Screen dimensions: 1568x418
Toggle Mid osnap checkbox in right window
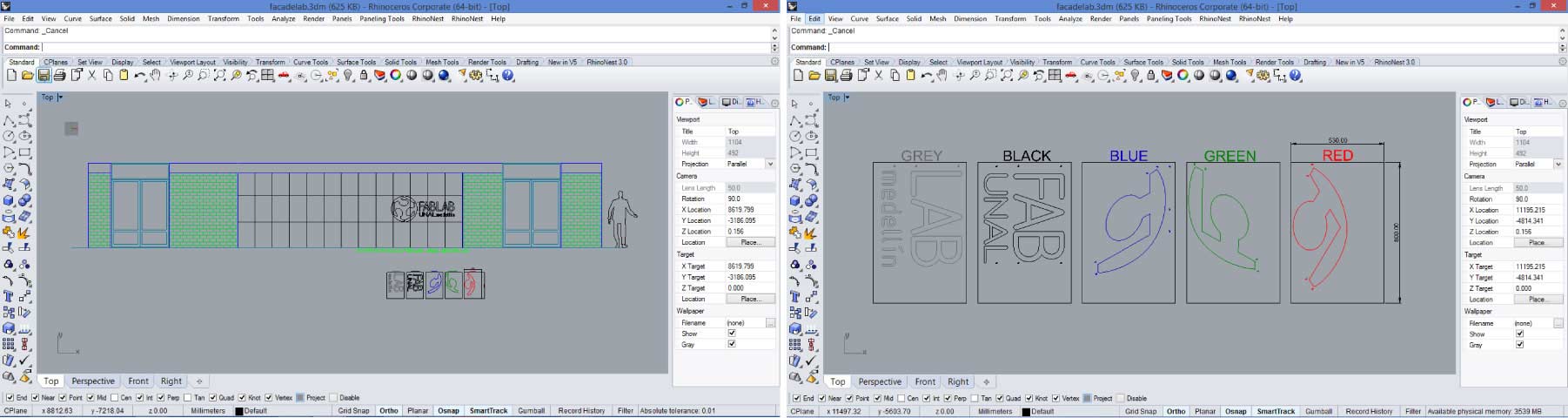tap(875, 398)
